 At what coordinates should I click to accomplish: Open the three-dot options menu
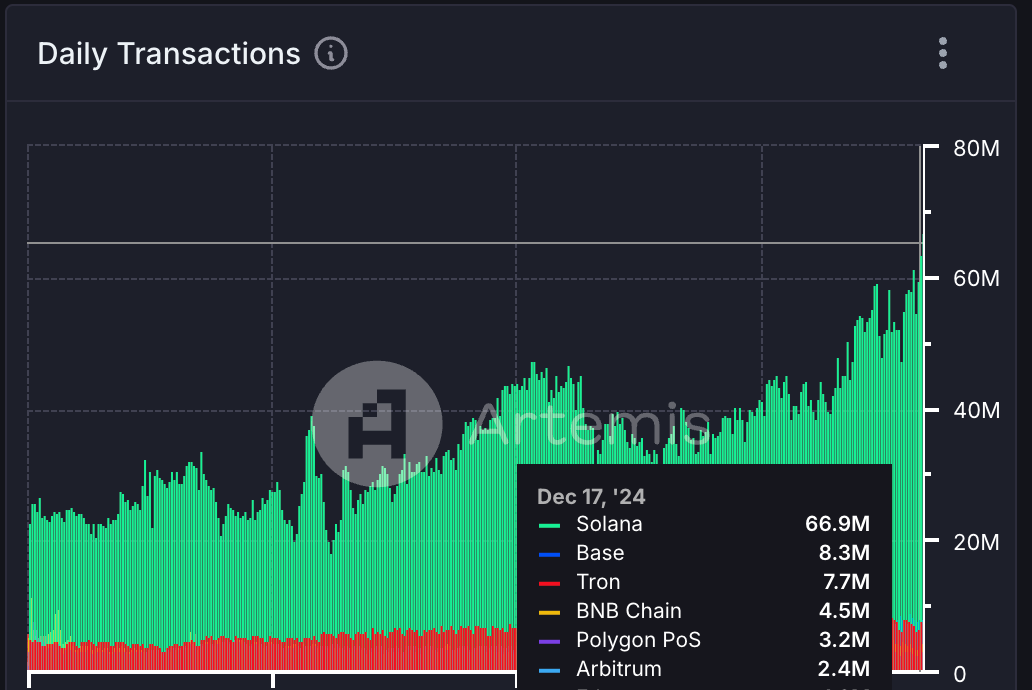(942, 53)
